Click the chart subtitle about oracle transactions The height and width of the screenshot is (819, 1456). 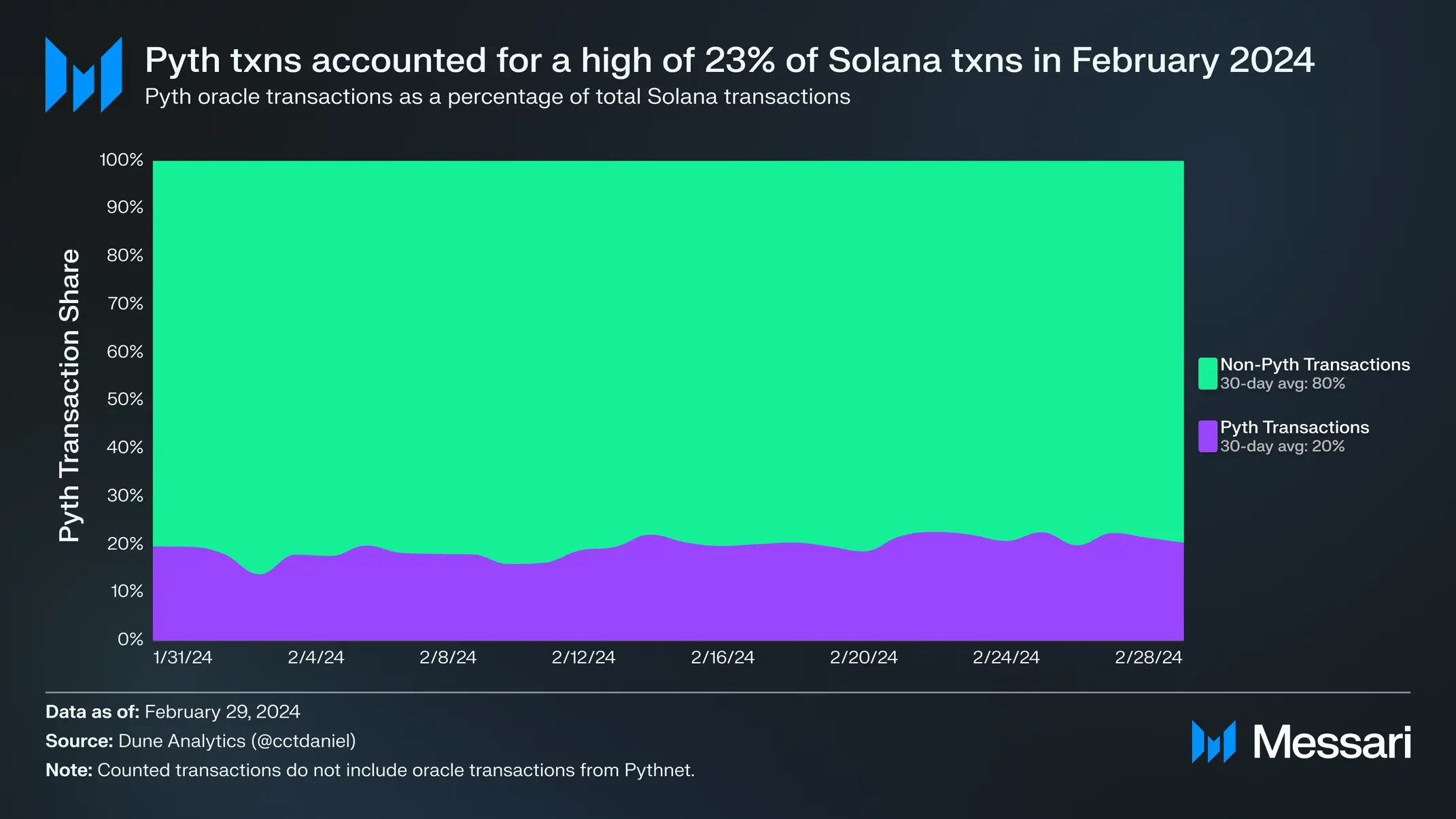click(x=497, y=97)
